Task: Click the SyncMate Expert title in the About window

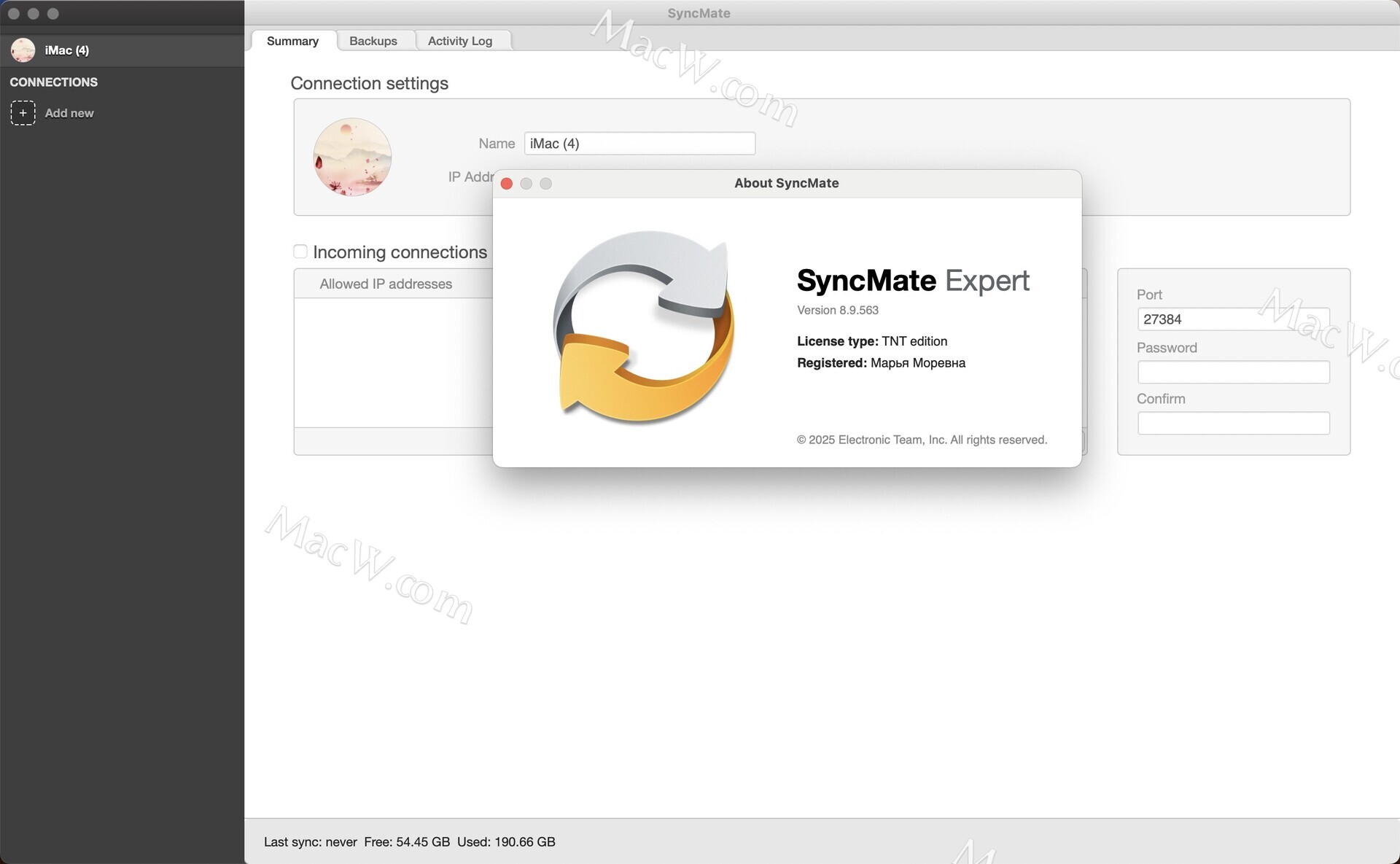Action: (x=913, y=281)
